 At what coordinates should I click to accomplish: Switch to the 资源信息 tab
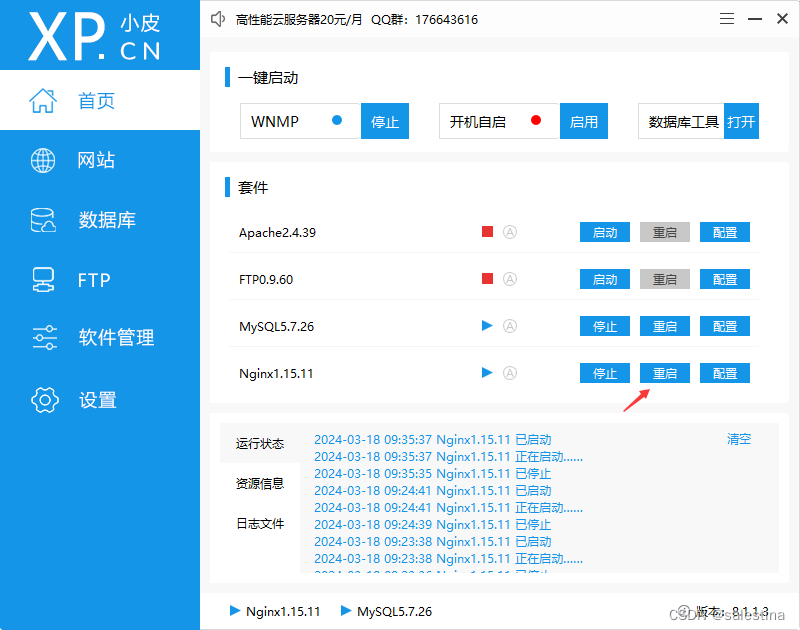(x=260, y=483)
